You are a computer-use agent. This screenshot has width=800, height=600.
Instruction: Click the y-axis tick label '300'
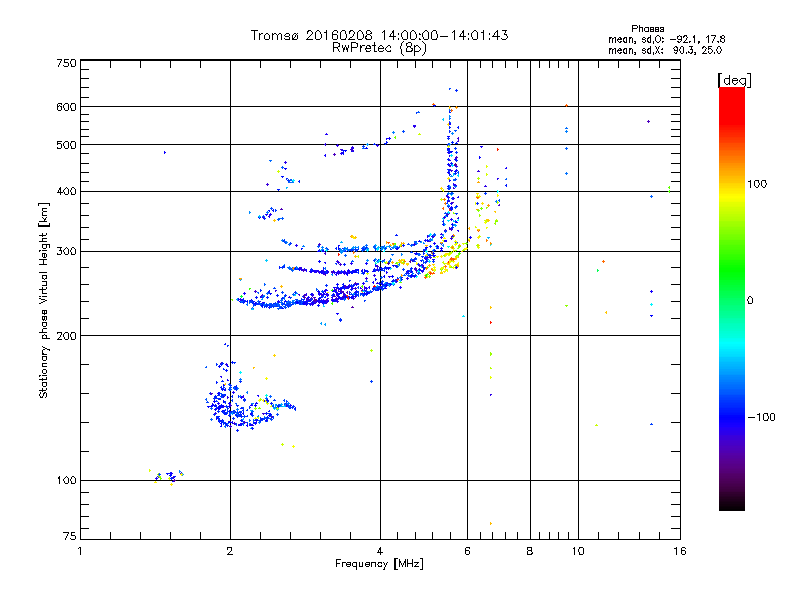(x=66, y=251)
